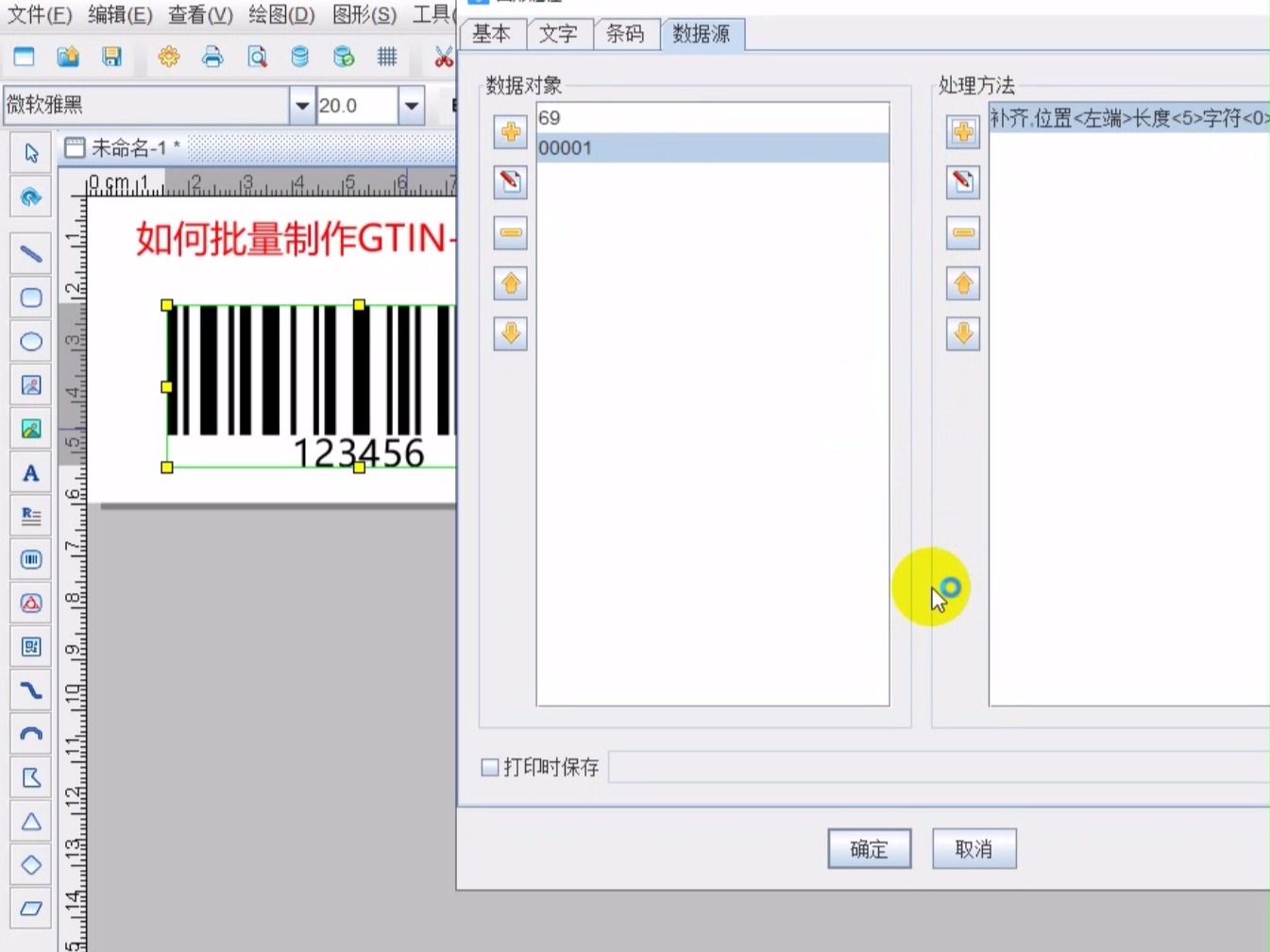The width and height of the screenshot is (1270, 952).
Task: Switch to the 数据源 tab
Action: coord(702,34)
